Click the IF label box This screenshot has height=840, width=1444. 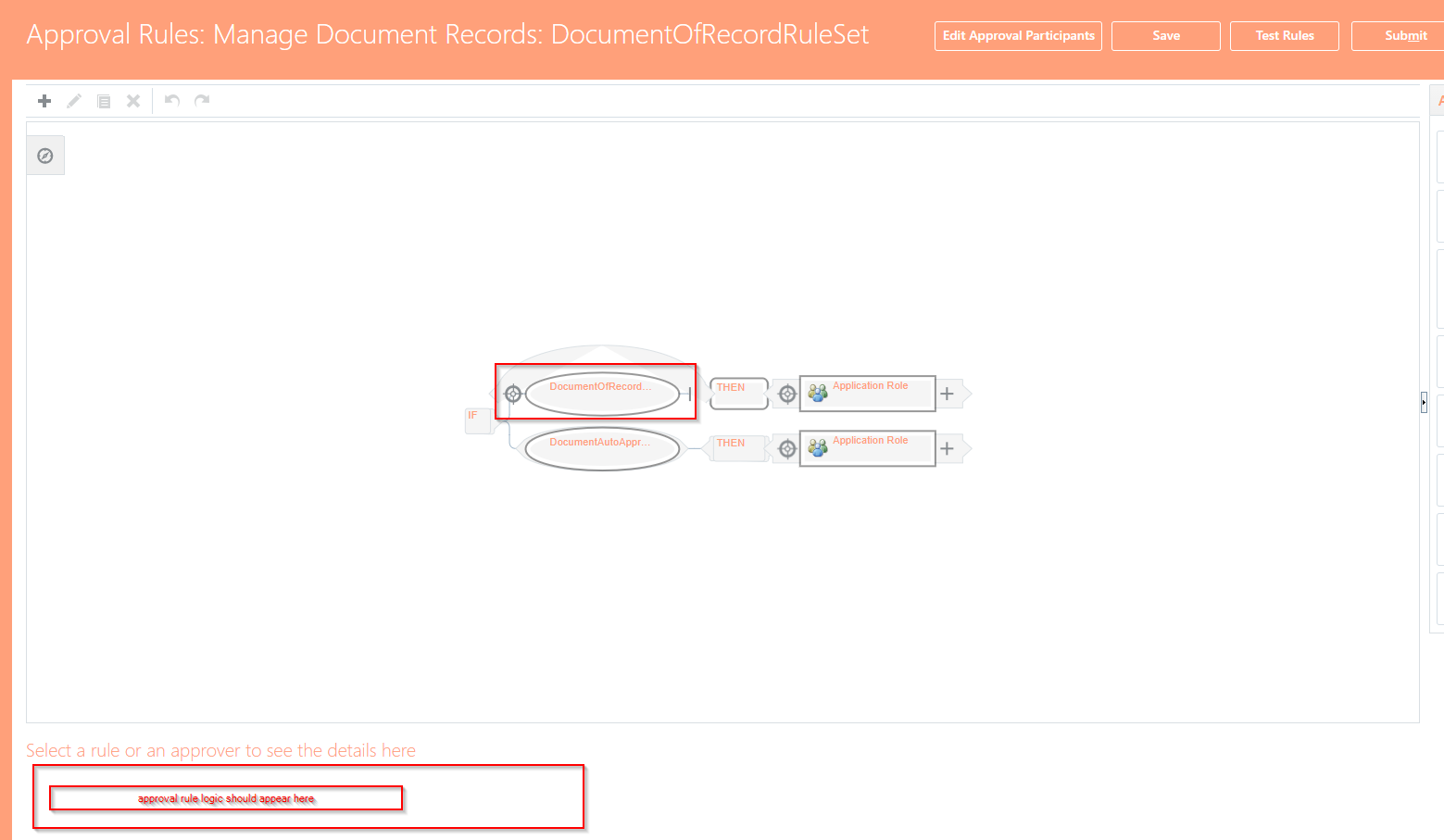(478, 420)
